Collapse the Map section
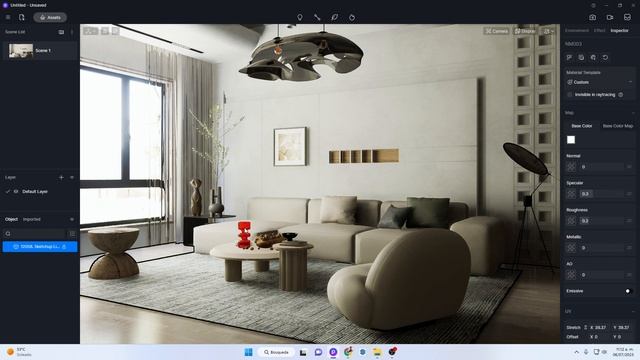Viewport: 640px width, 360px height. click(x=633, y=113)
